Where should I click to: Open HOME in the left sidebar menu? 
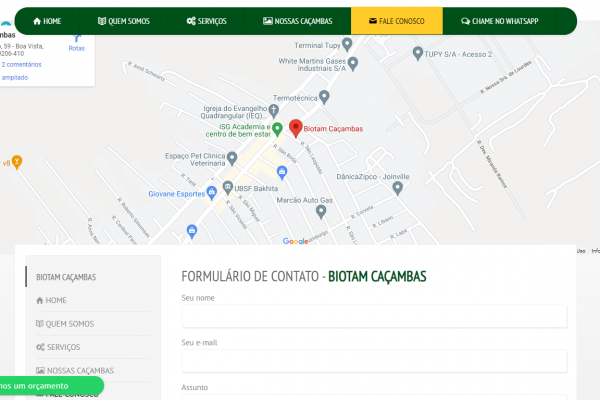(51, 300)
